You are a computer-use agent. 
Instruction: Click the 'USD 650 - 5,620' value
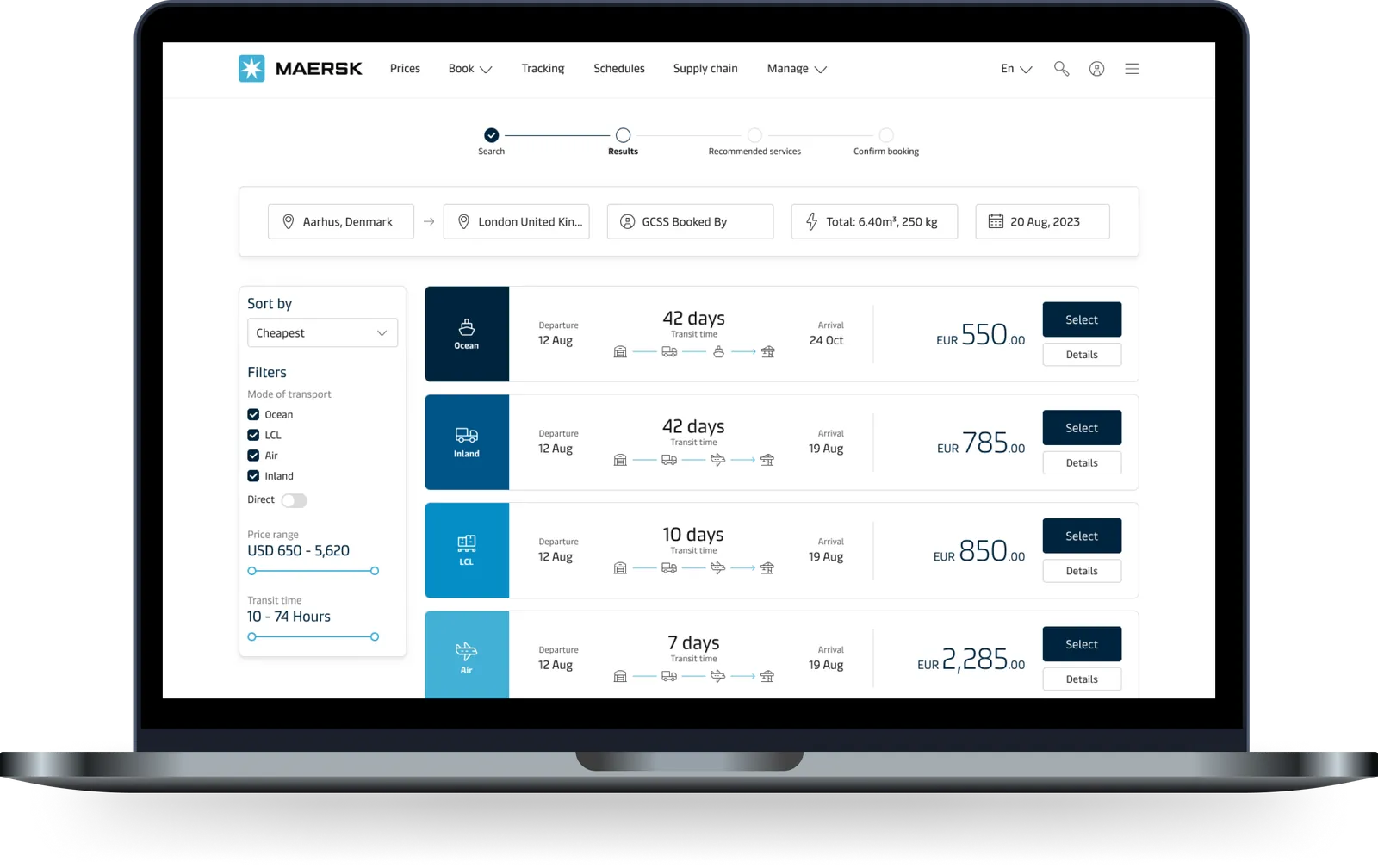[x=298, y=551]
